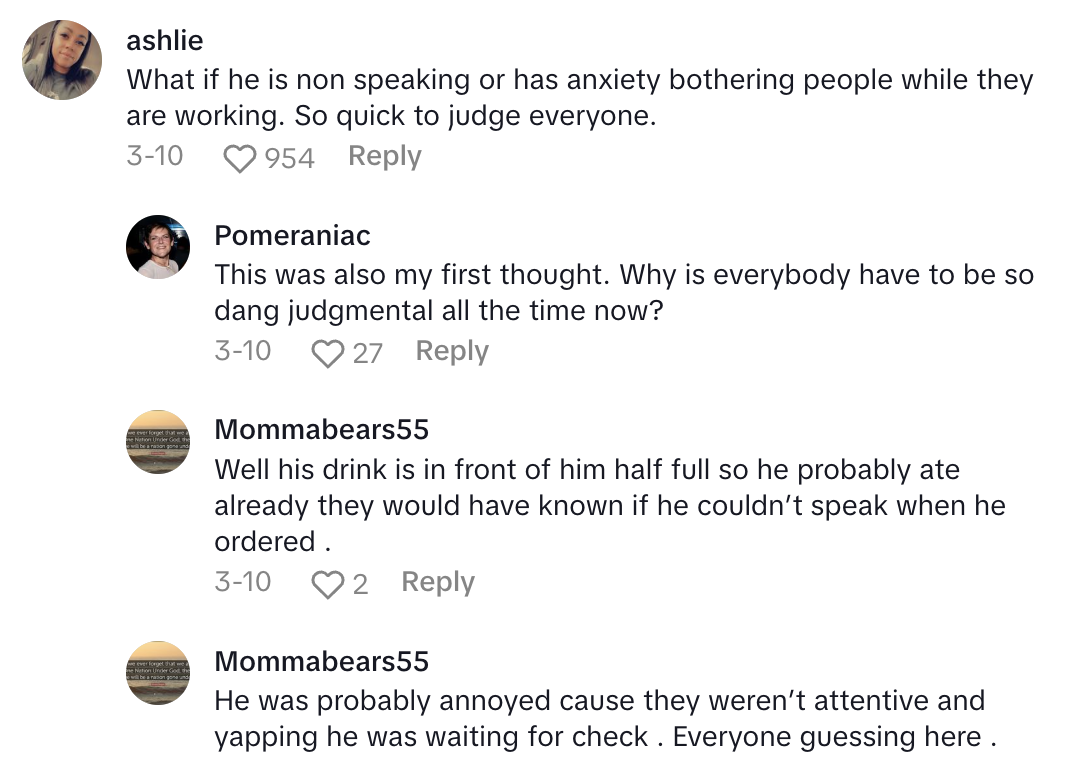The width and height of the screenshot is (1072, 760).
Task: Click the 3-10 date under ashlie's comment
Action: (155, 157)
